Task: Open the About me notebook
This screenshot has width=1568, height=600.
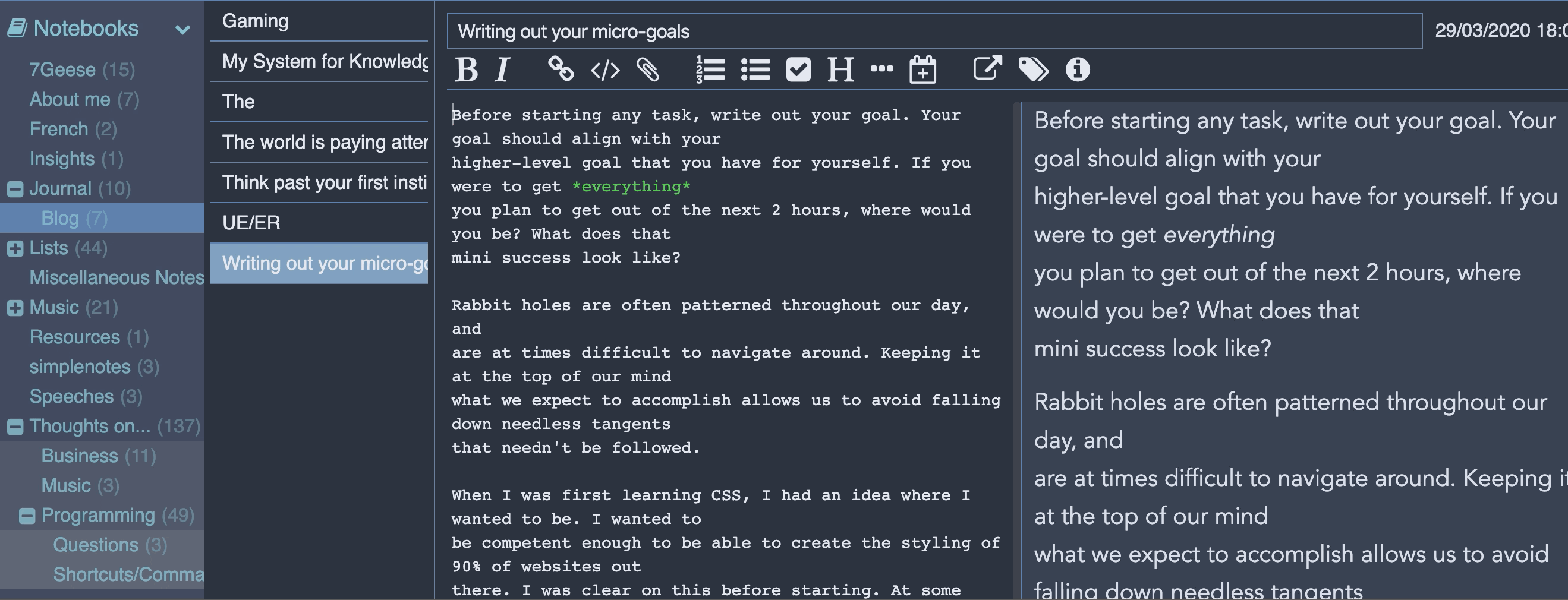Action: 84,99
